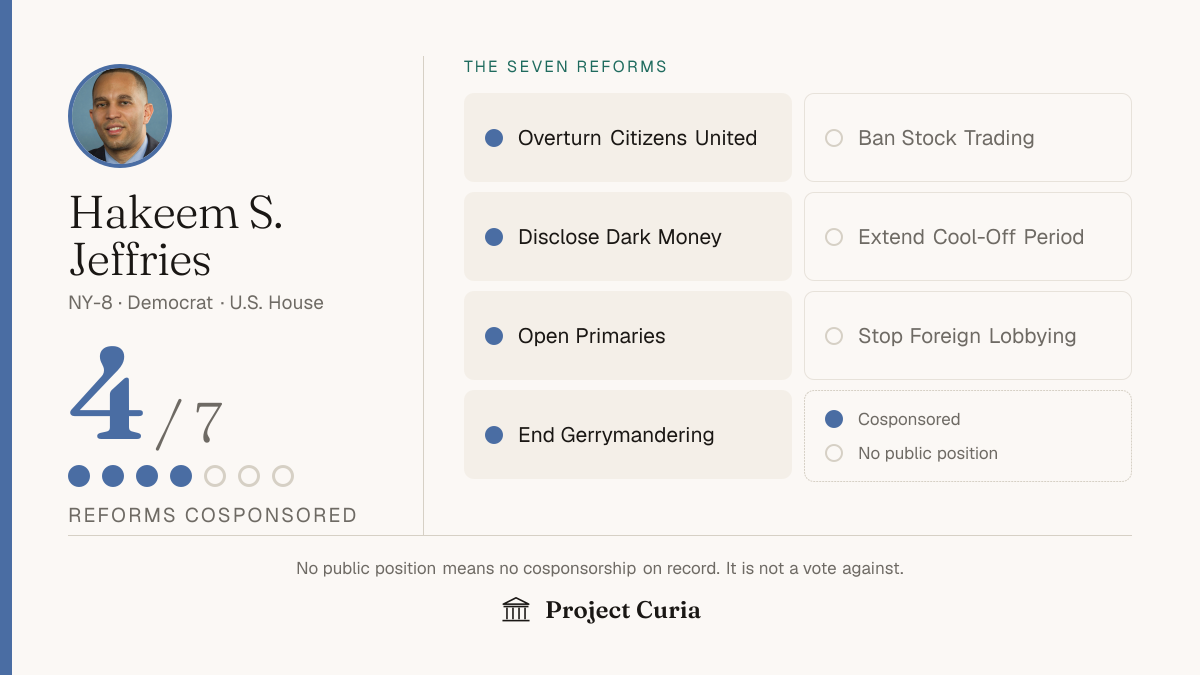Viewport: 1200px width, 675px height.
Task: Click the empty circle beside Extend Cool-Off Period
Action: coord(834,237)
